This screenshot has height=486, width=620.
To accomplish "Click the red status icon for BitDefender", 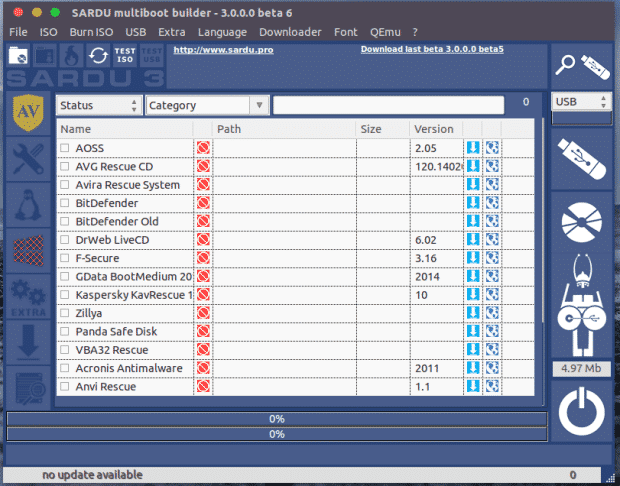I will [203, 203].
